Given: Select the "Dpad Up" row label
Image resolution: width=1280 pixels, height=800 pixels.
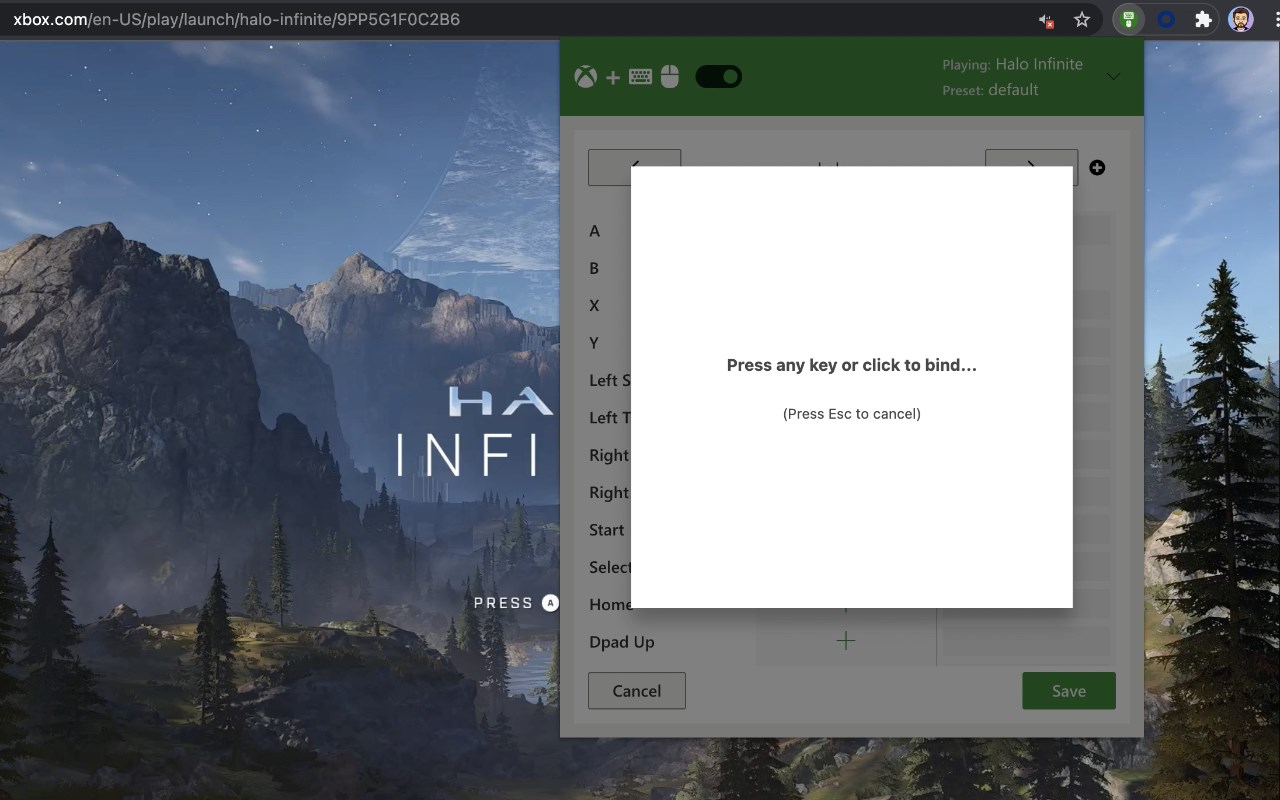Looking at the screenshot, I should coord(622,642).
